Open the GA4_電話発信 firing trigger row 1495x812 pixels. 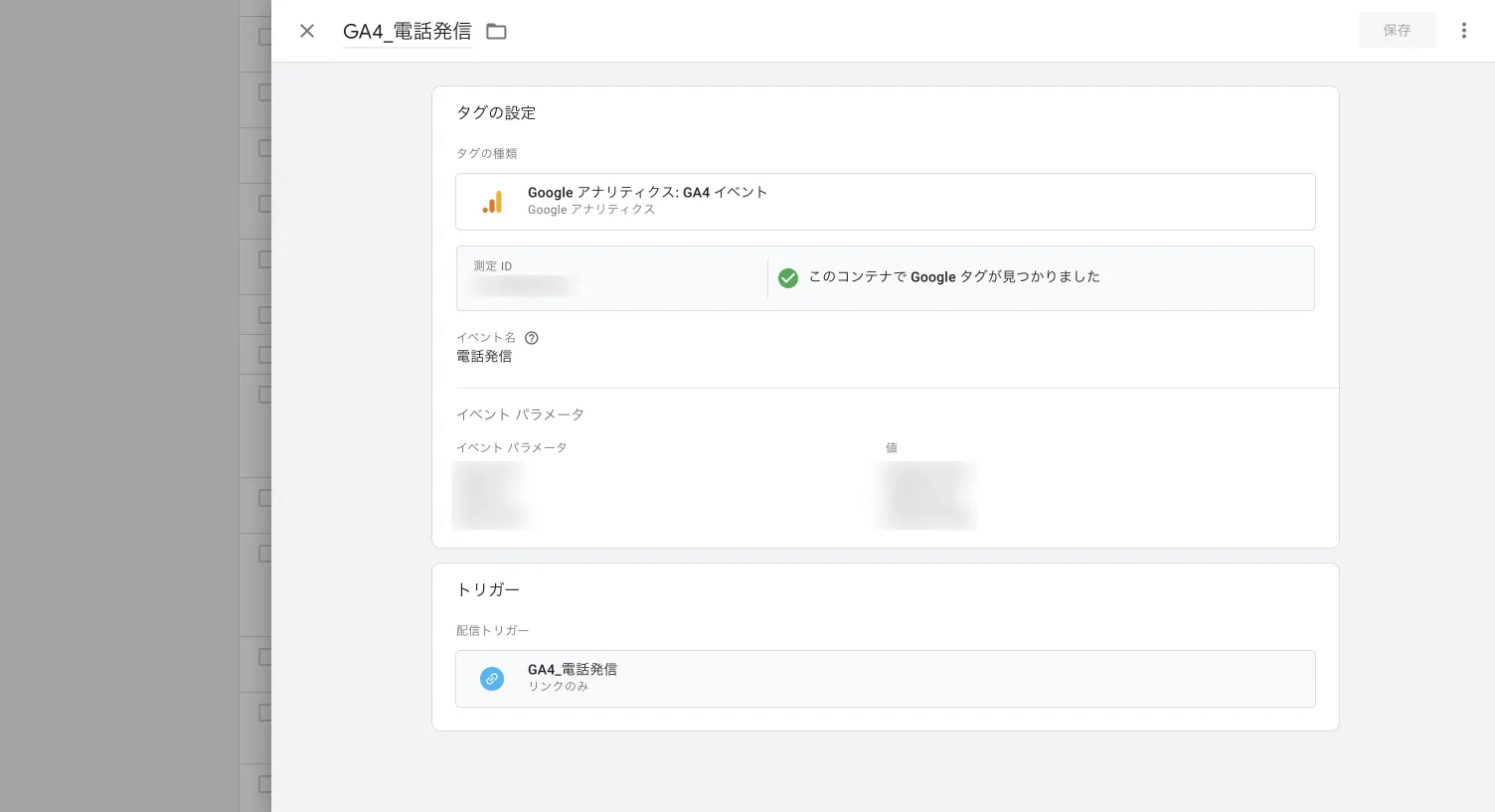[885, 679]
